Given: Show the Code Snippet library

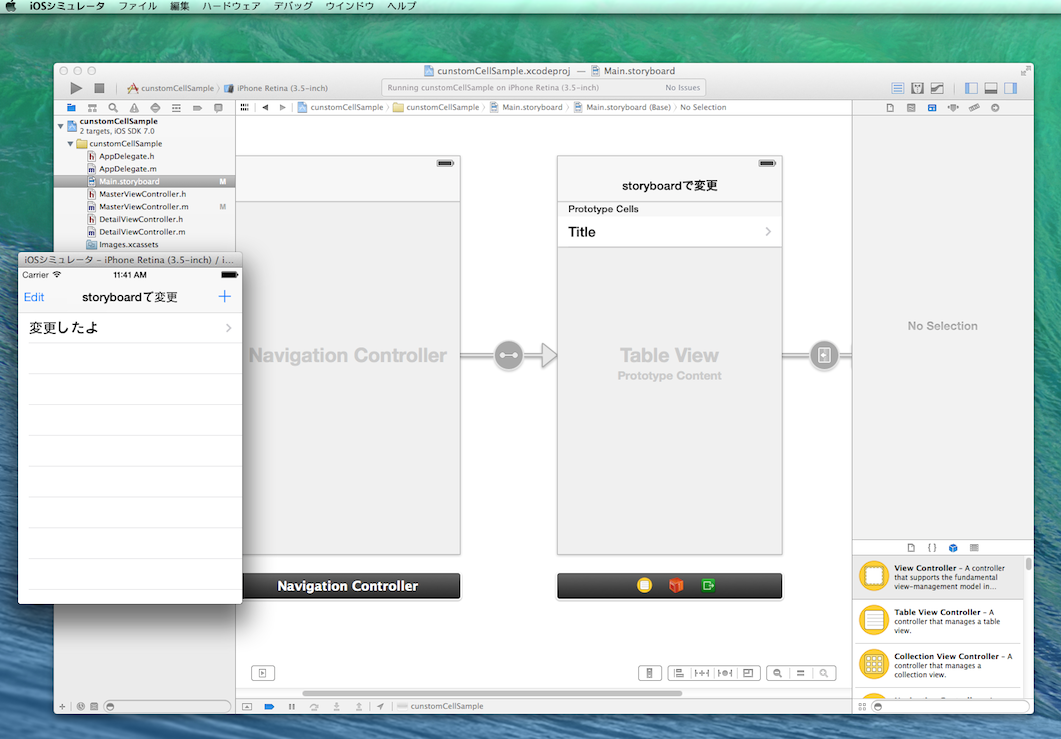Looking at the screenshot, I should (x=932, y=547).
